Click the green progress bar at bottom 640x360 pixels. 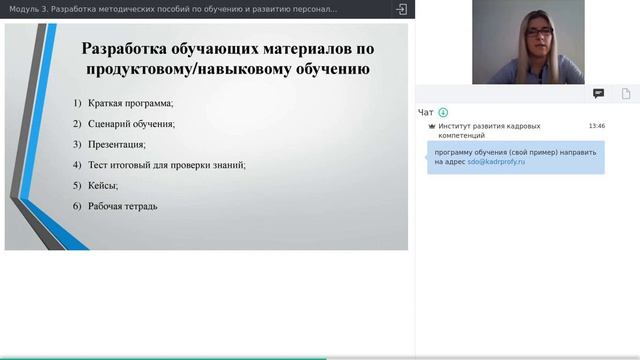[x=163, y=358]
